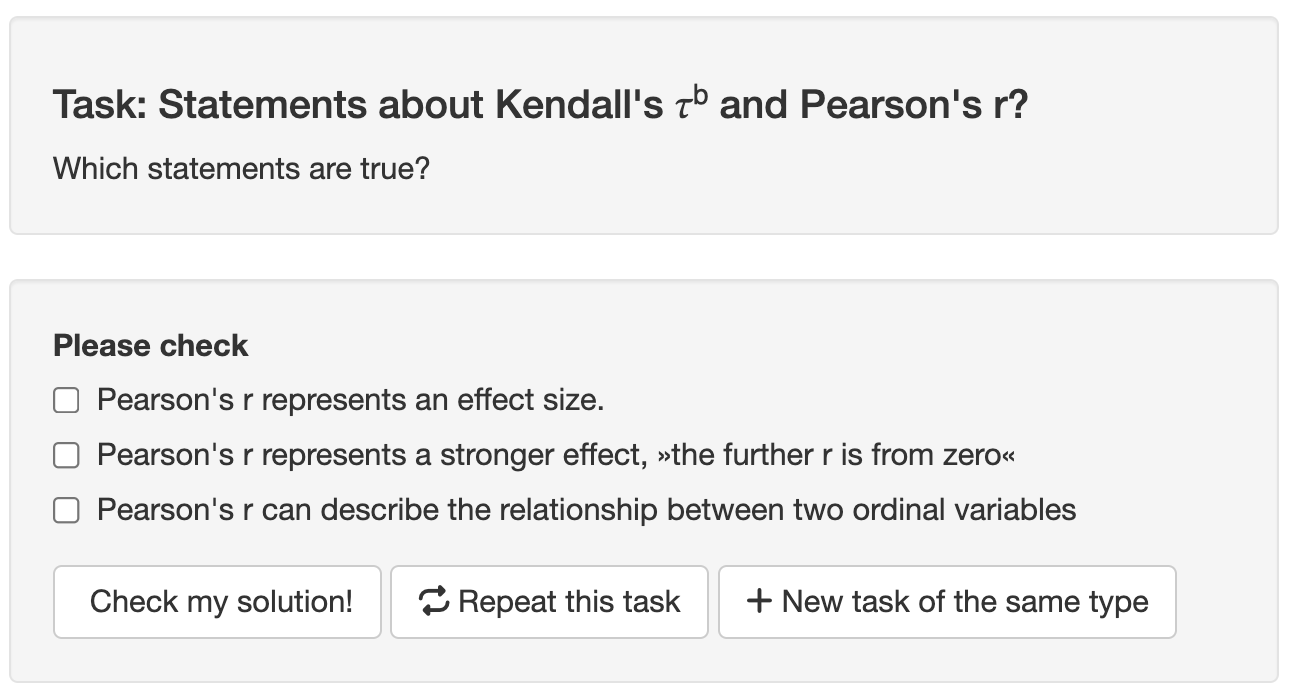Screen dimensions: 1292x700
Task: Click the 'Repeat this task' button label
Action: (569, 602)
